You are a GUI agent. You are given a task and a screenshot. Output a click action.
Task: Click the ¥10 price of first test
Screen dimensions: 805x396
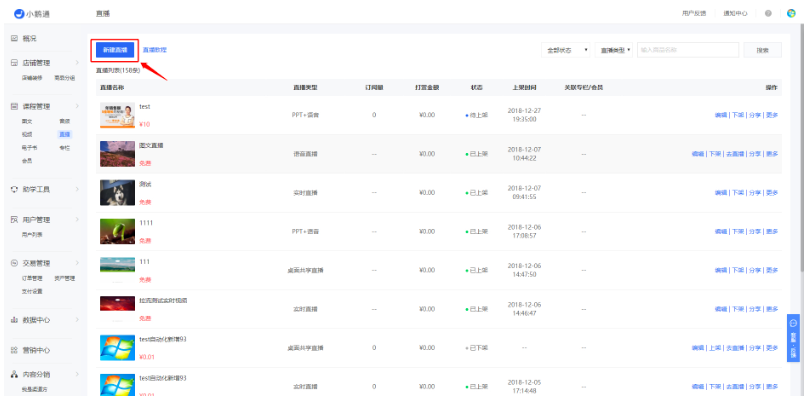pos(144,124)
